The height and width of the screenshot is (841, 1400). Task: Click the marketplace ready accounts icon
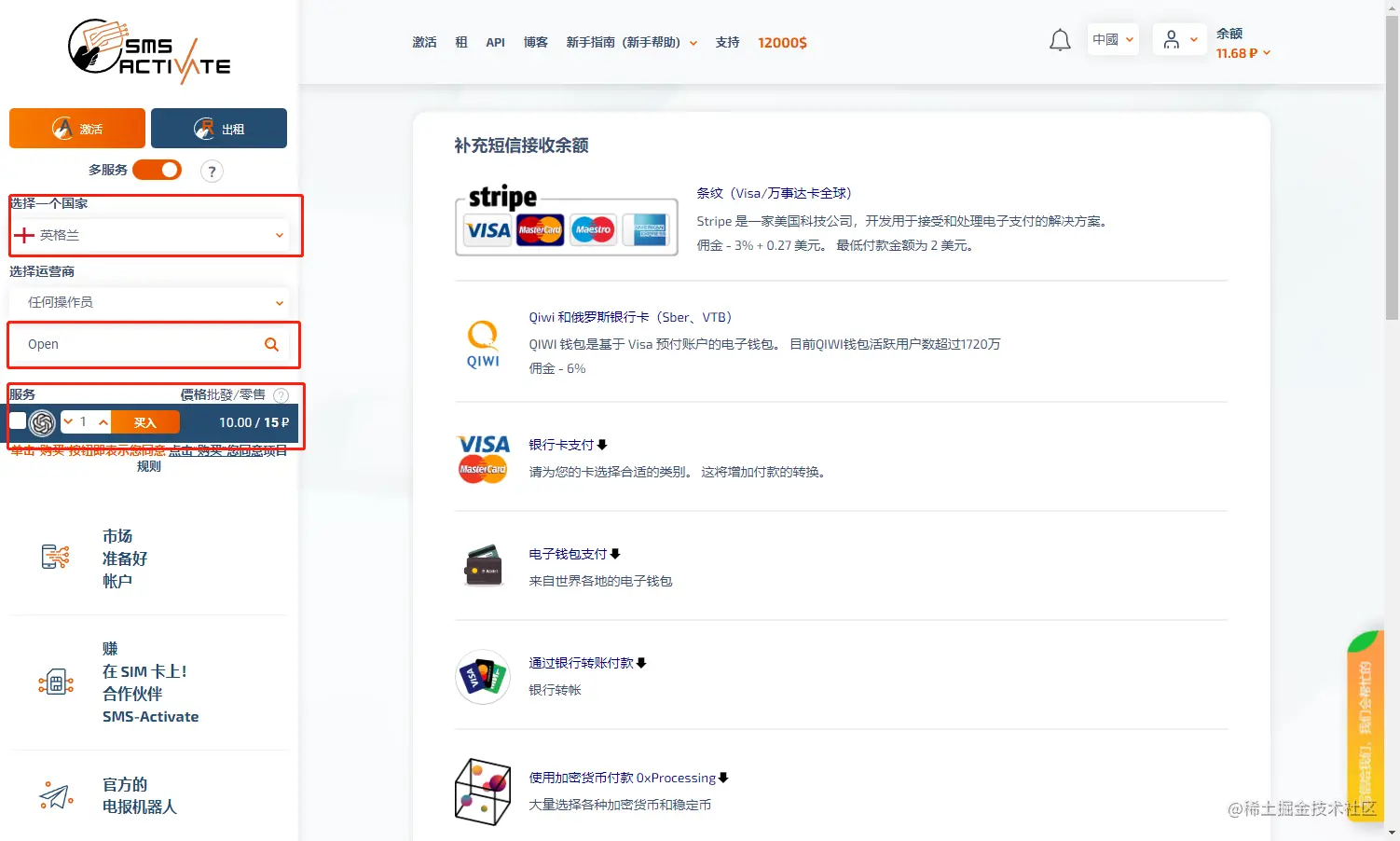tap(56, 557)
